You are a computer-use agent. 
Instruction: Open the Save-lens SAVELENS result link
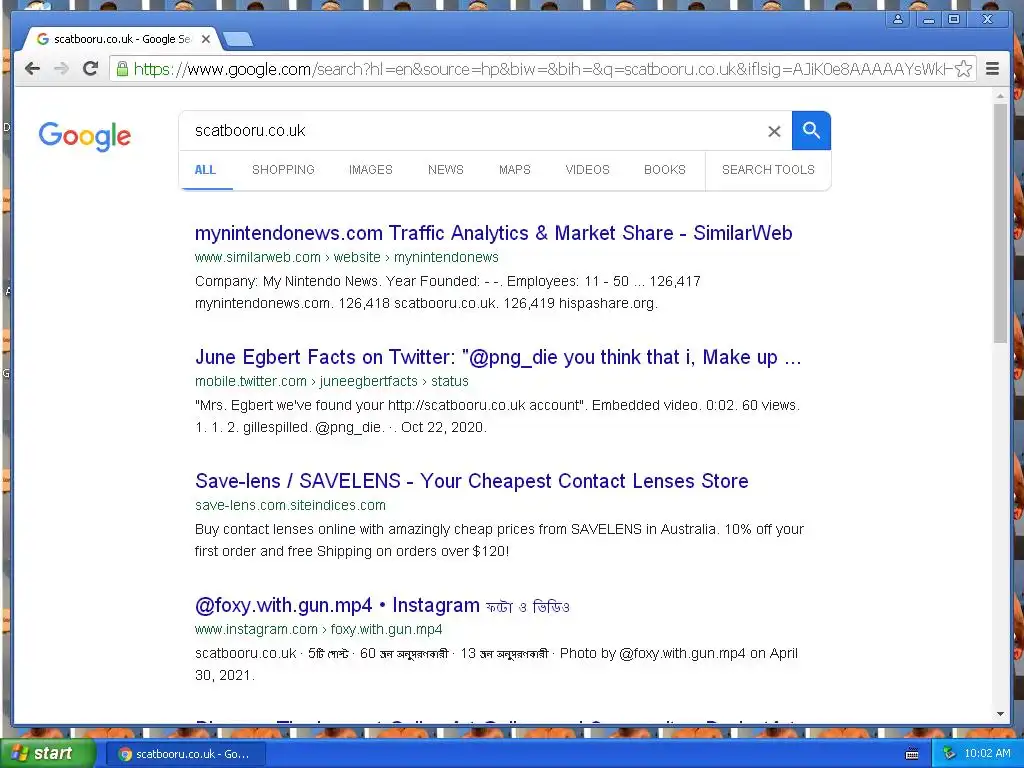click(472, 481)
